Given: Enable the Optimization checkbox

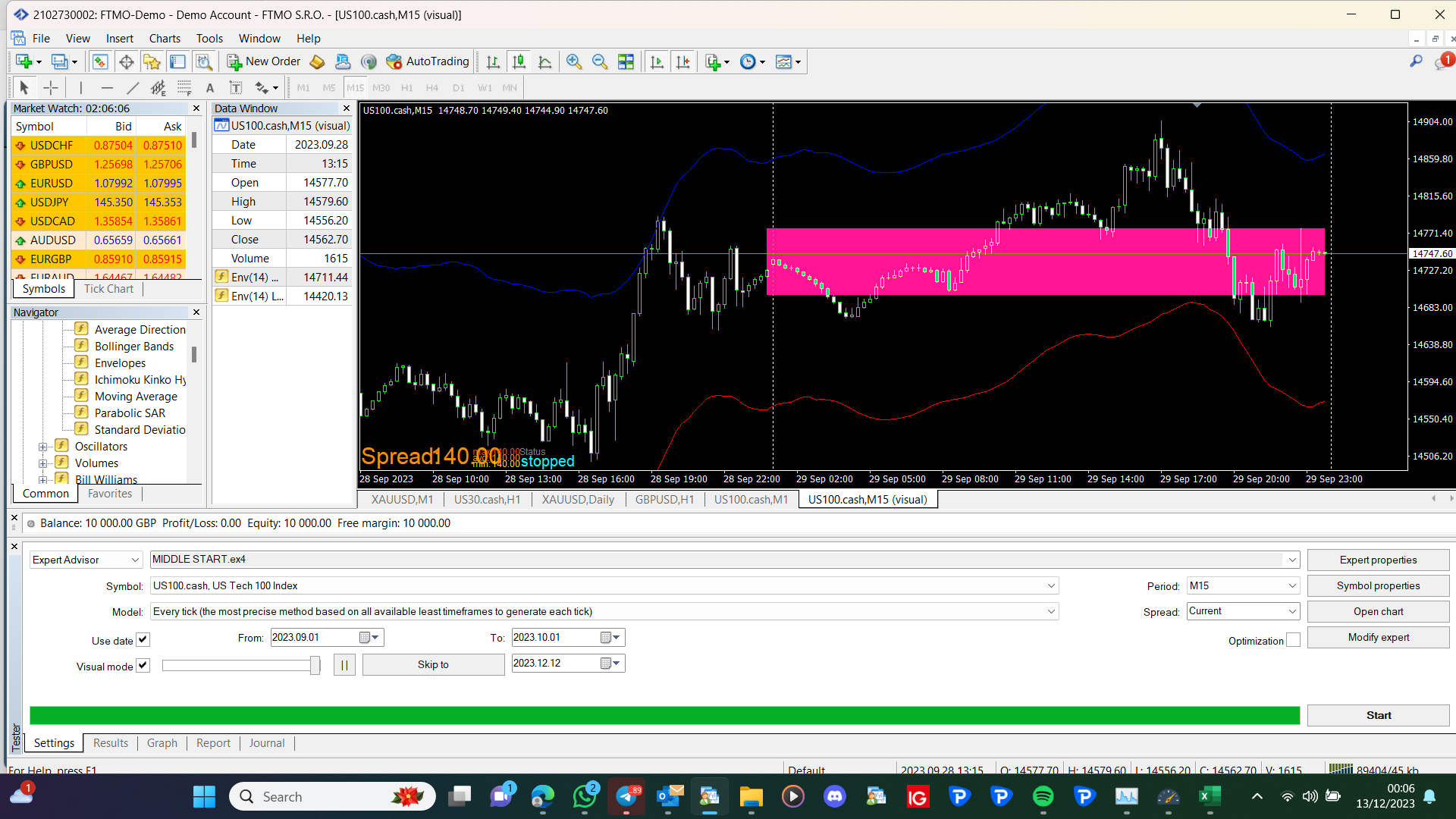Looking at the screenshot, I should pyautogui.click(x=1293, y=640).
